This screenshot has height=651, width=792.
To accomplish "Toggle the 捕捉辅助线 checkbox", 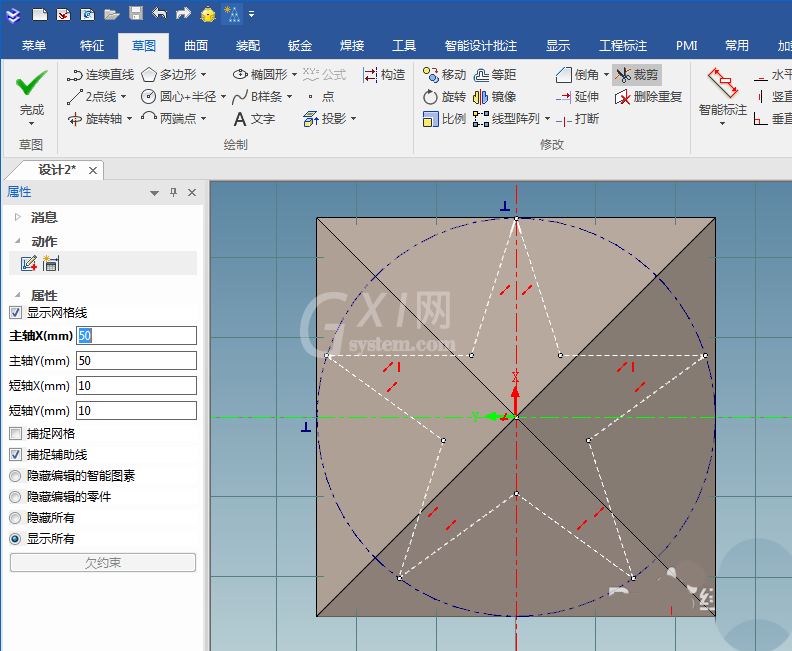I will point(15,455).
